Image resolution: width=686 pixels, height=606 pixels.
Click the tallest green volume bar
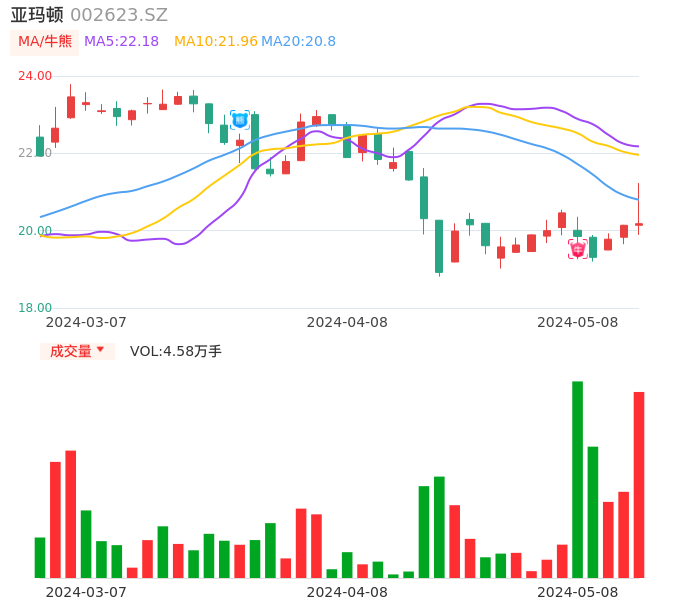pyautogui.click(x=577, y=479)
